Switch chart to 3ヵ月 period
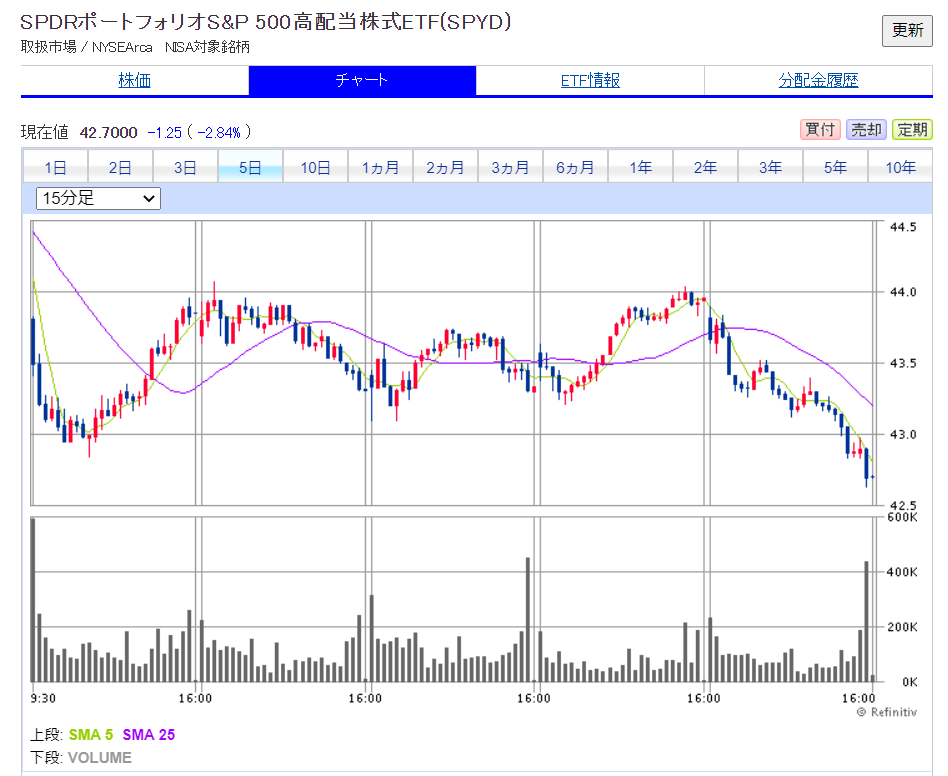This screenshot has width=948, height=776. [x=510, y=167]
